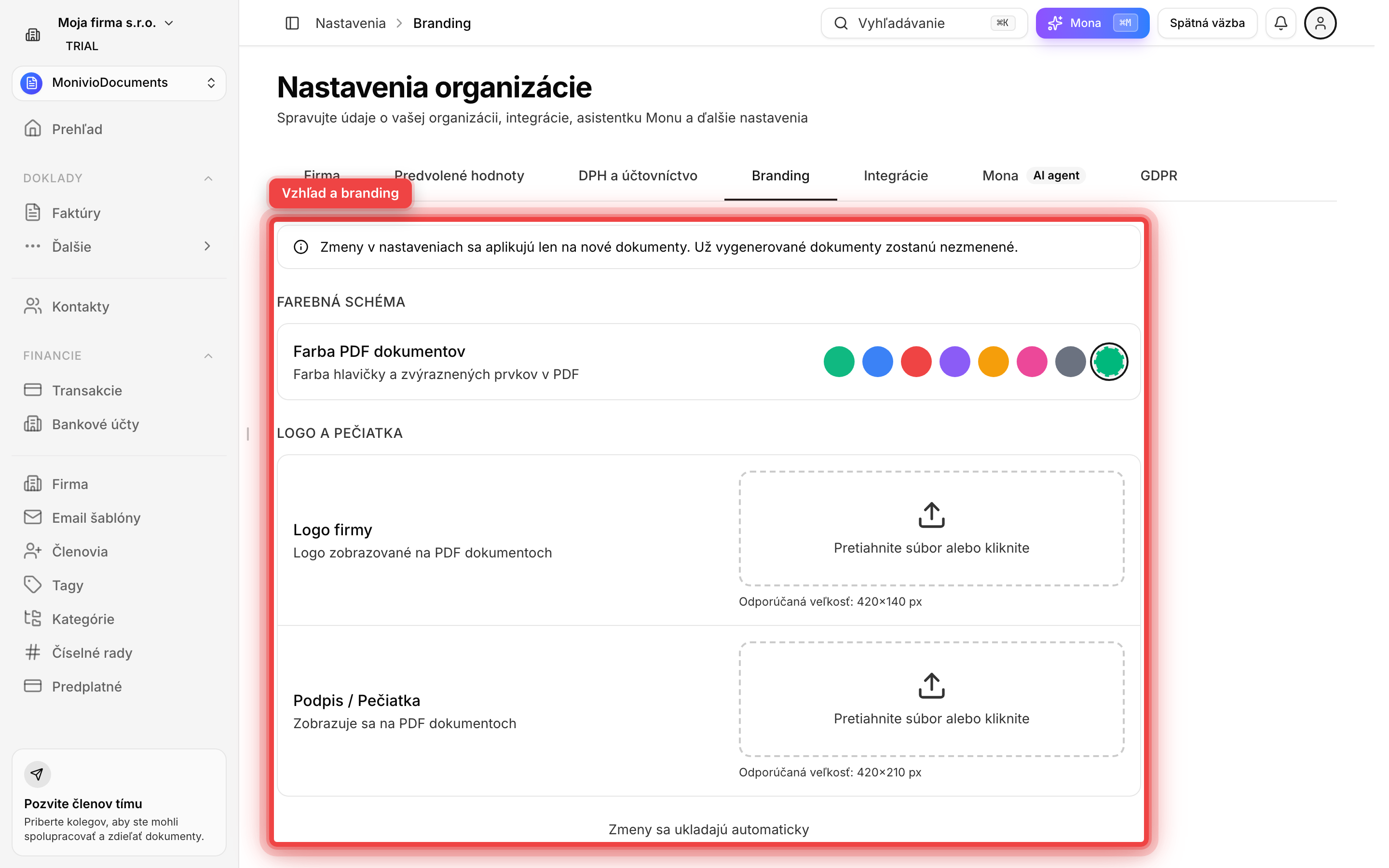Image resolution: width=1389 pixels, height=868 pixels.
Task: Choose the pink PDF color swatch
Action: [1032, 362]
